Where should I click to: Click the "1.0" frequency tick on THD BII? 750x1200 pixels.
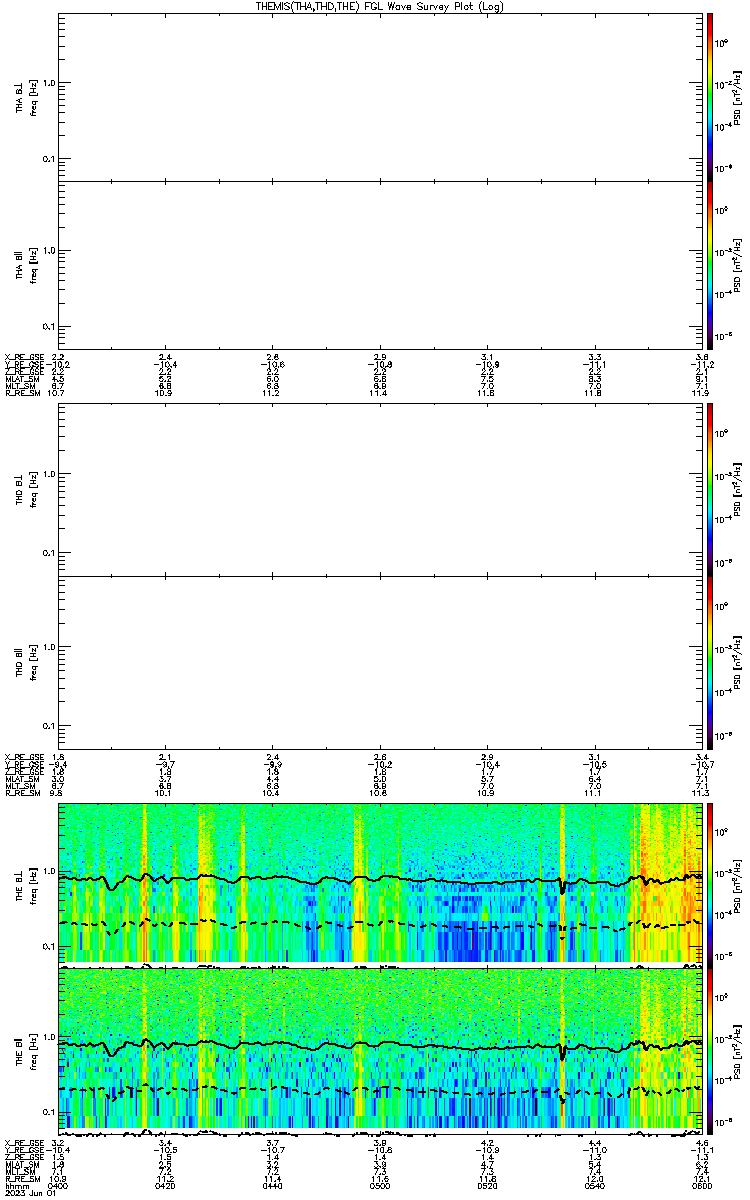tap(50, 647)
